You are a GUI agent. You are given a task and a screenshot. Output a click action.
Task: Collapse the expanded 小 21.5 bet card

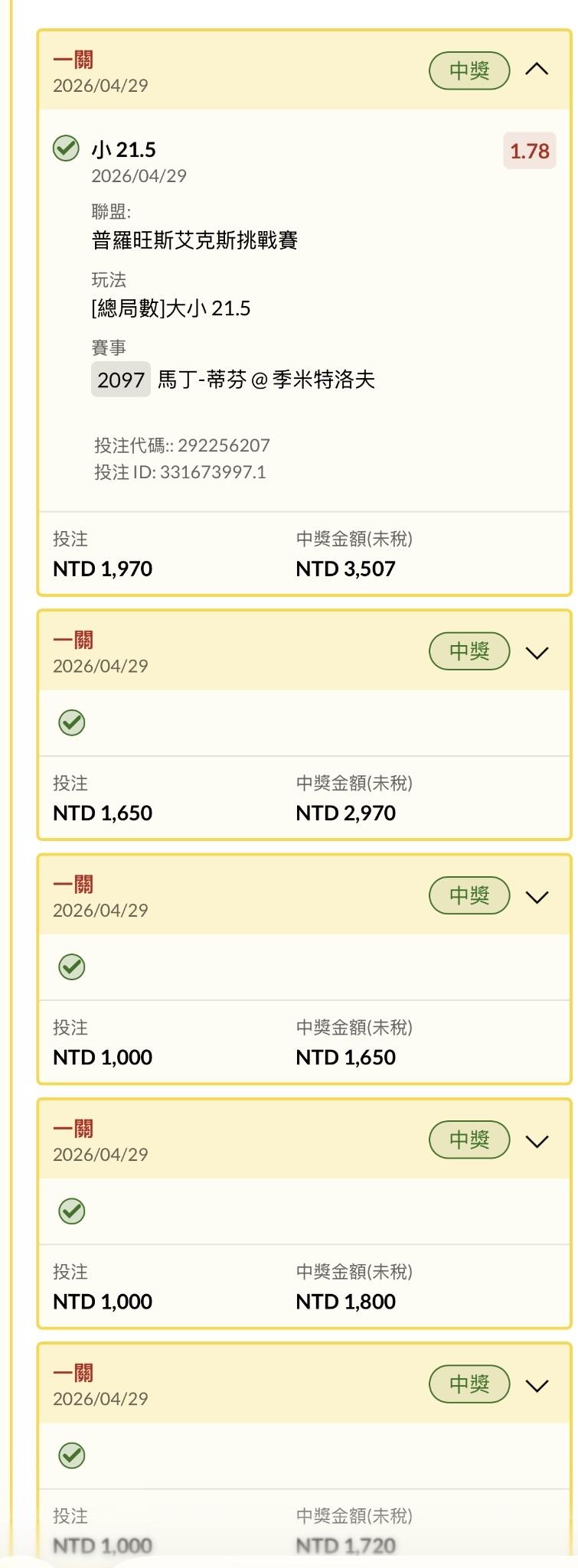coord(537,70)
